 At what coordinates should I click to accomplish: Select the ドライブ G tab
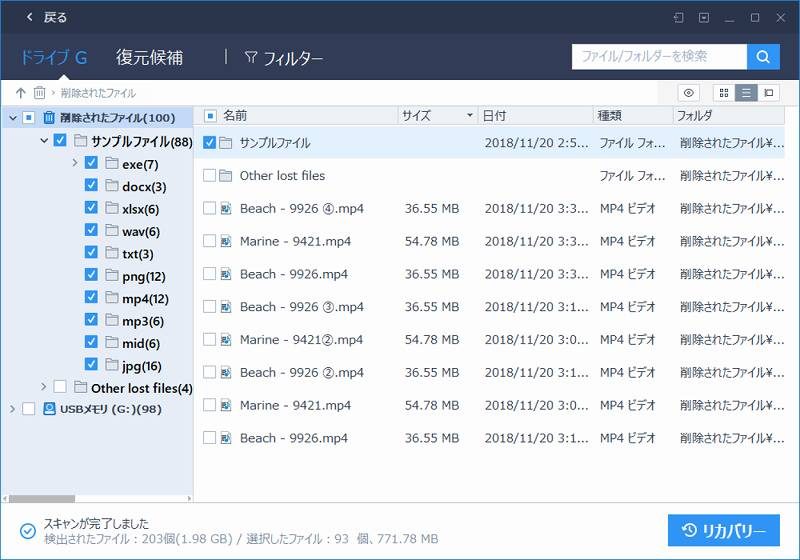[53, 57]
